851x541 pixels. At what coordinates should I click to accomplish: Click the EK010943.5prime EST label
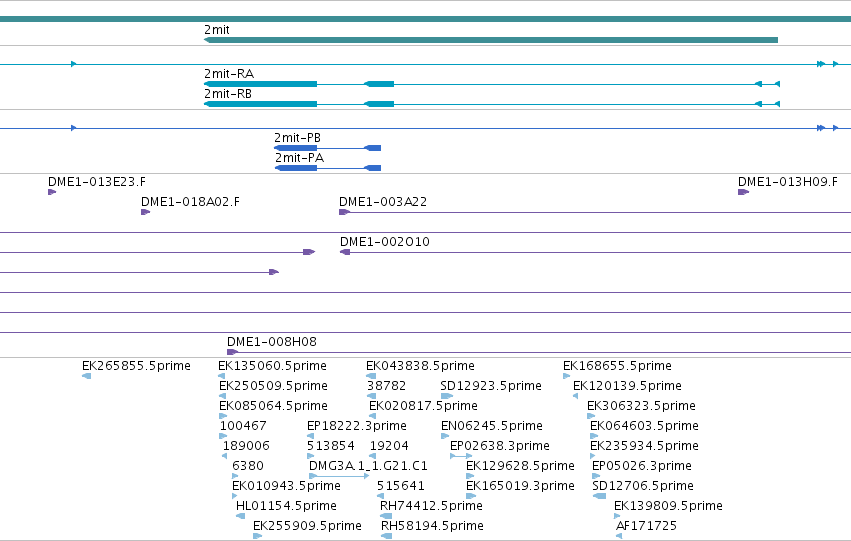click(286, 486)
